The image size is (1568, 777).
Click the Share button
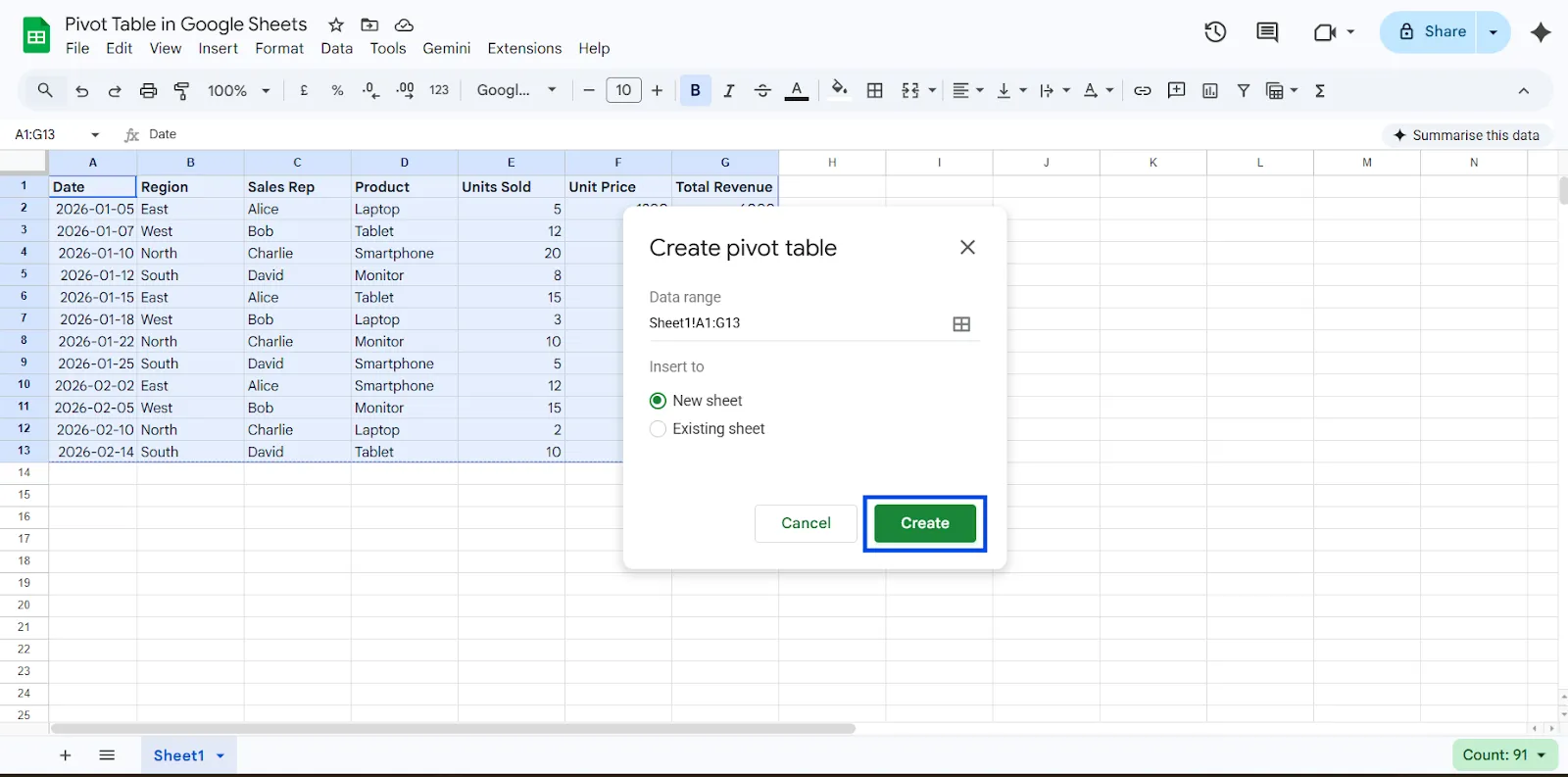point(1432,32)
